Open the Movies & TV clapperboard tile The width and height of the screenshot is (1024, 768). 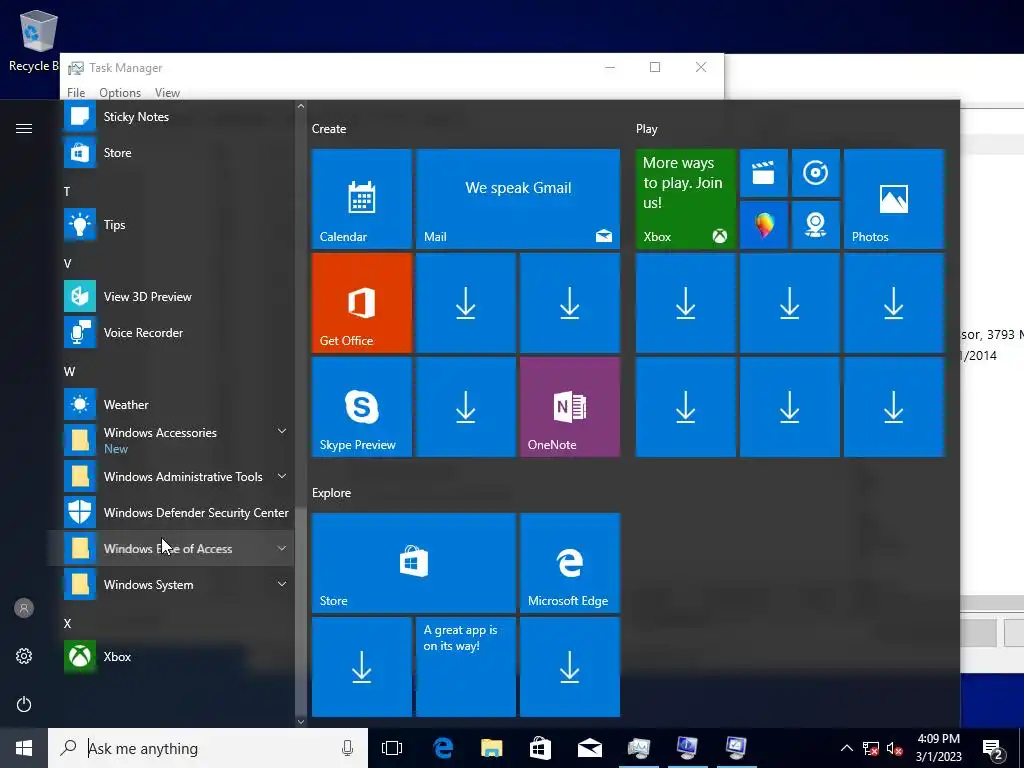coord(763,173)
